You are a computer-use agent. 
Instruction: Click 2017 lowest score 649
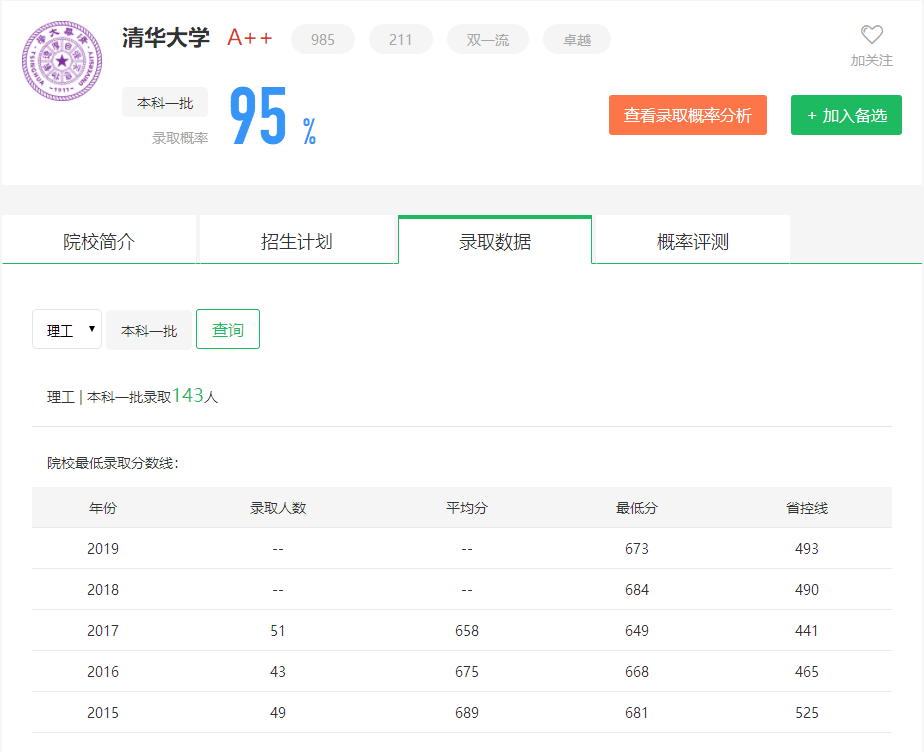click(x=637, y=631)
